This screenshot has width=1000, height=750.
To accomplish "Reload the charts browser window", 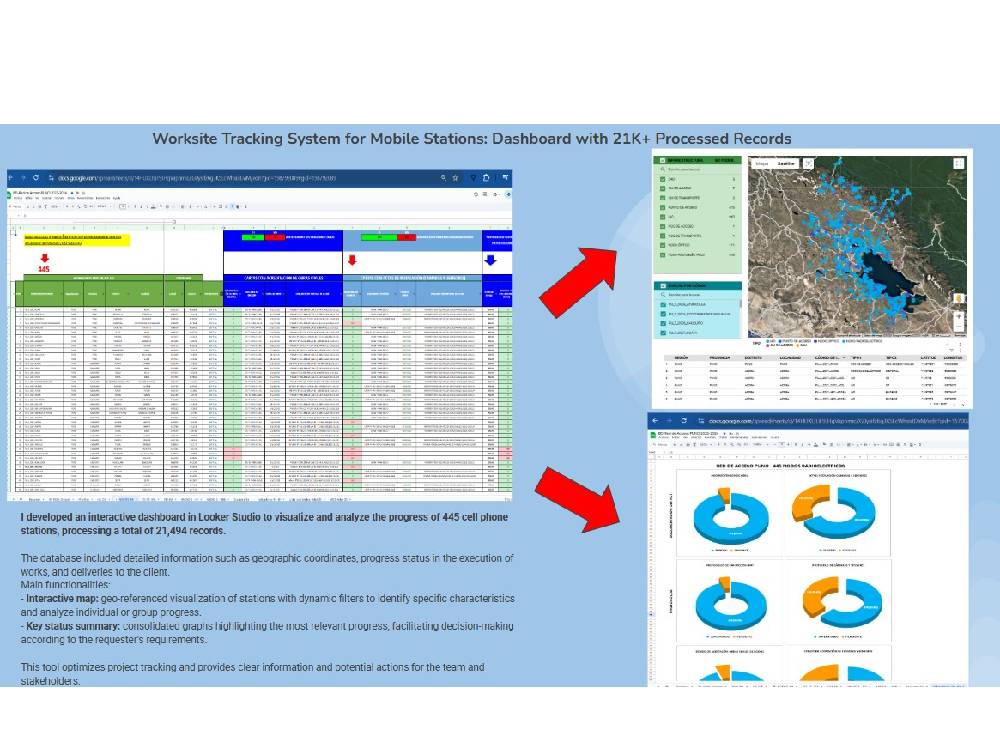I will tap(684, 421).
